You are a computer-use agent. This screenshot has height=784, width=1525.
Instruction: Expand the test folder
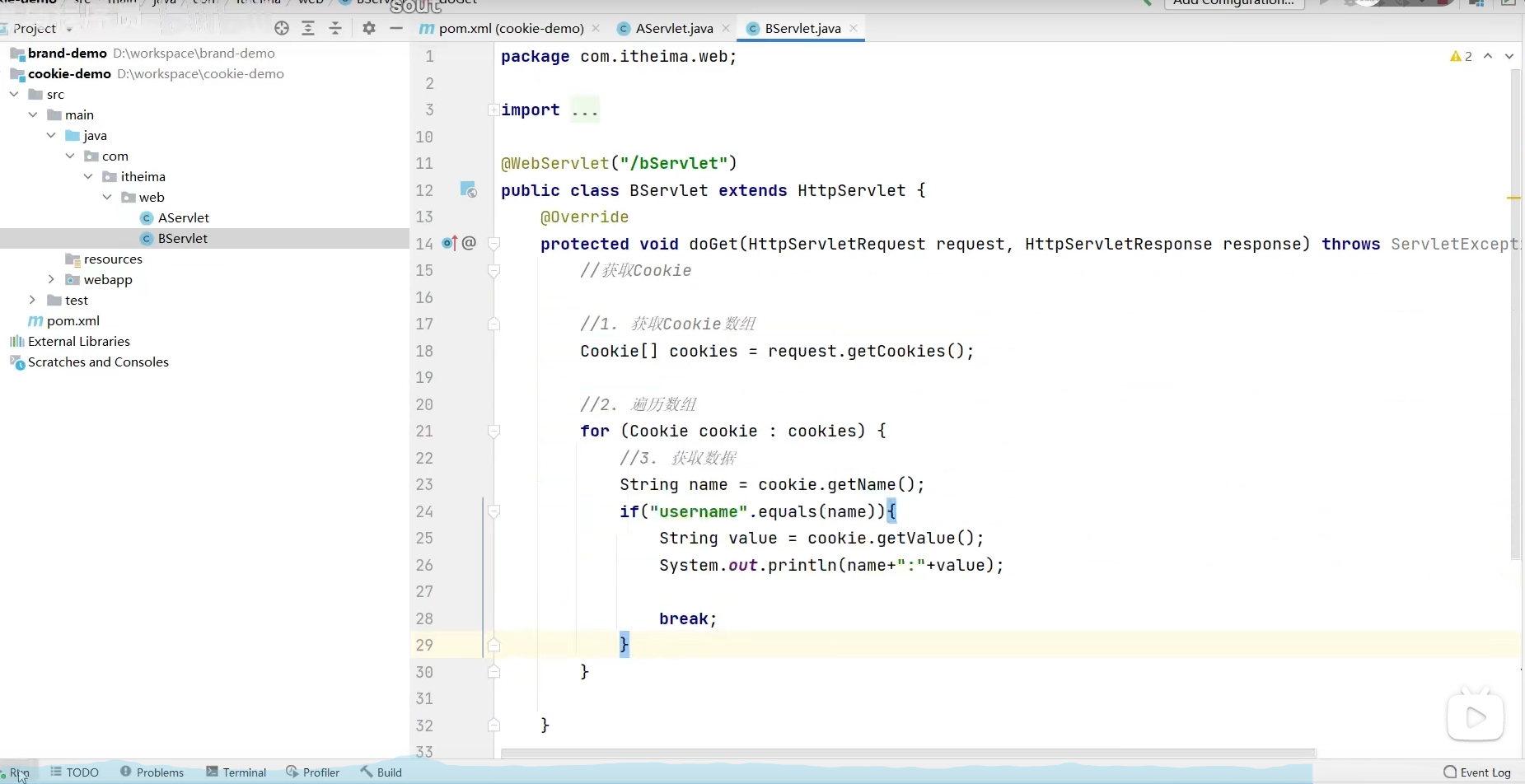33,301
